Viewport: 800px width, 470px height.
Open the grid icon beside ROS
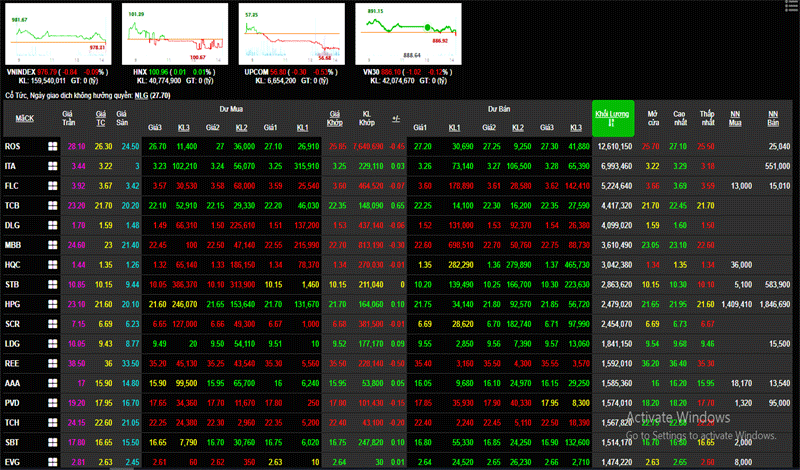click(52, 146)
